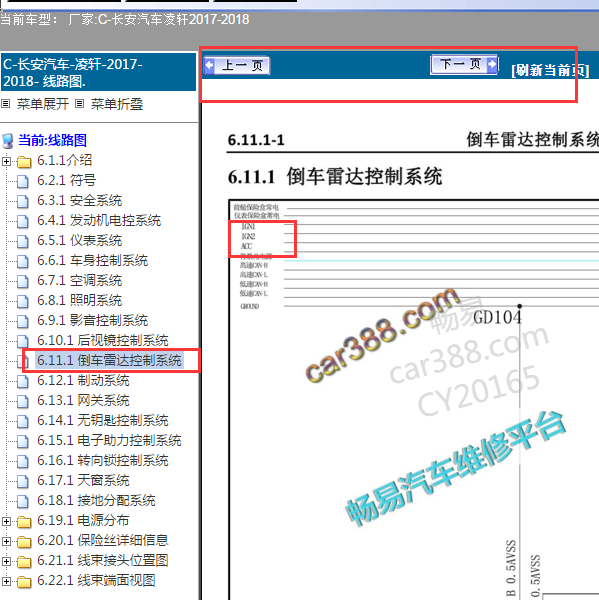Select 6.4.1 发动机电控系统 in the tree
This screenshot has height=600, width=599.
tap(99, 220)
